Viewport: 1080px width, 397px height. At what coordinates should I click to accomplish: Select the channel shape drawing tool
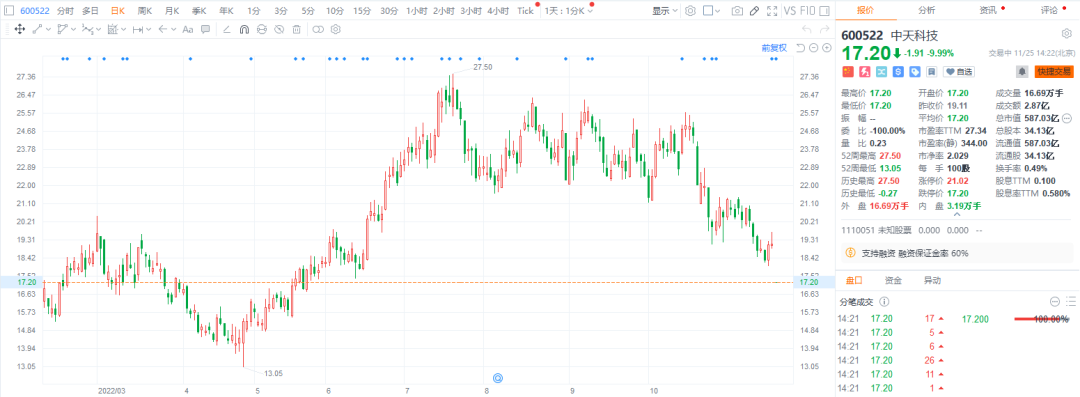[x=62, y=30]
